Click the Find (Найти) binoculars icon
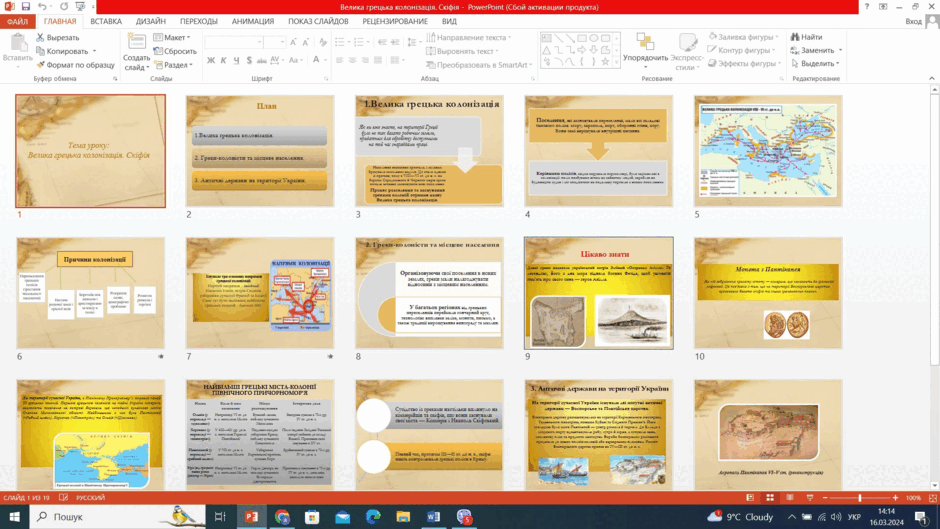The width and height of the screenshot is (940, 529). click(x=795, y=37)
